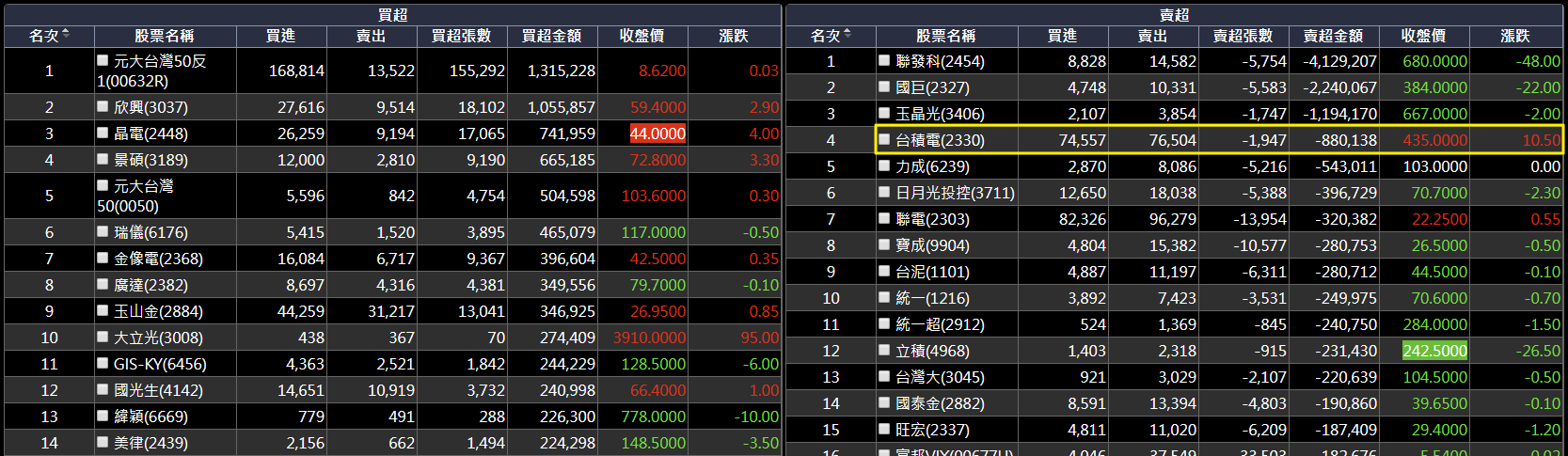This screenshot has width=1568, height=456.
Task: Open stock GIS-KY(6456)
Action: coord(160,364)
